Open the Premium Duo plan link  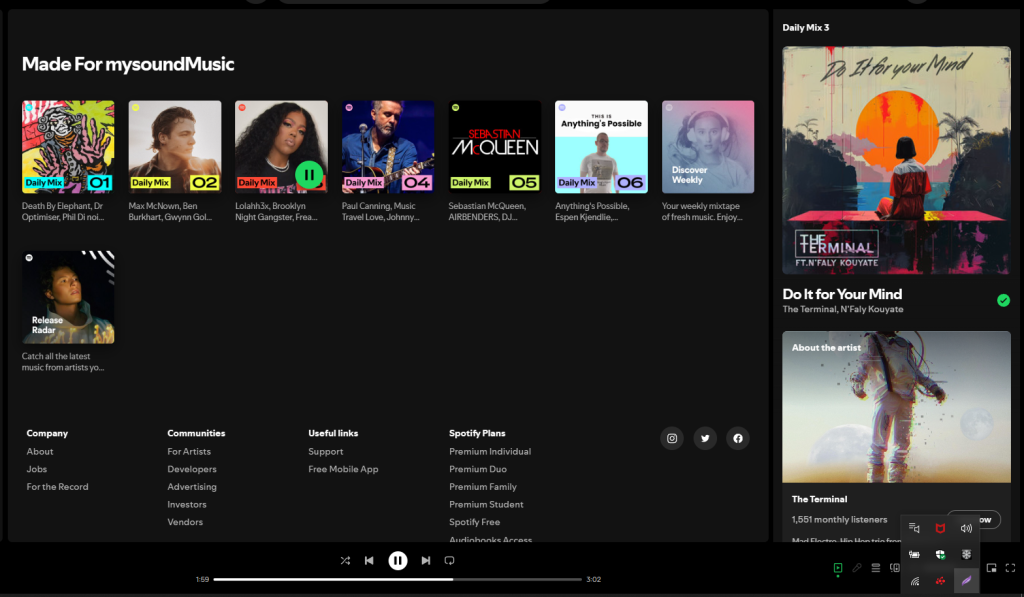478,469
